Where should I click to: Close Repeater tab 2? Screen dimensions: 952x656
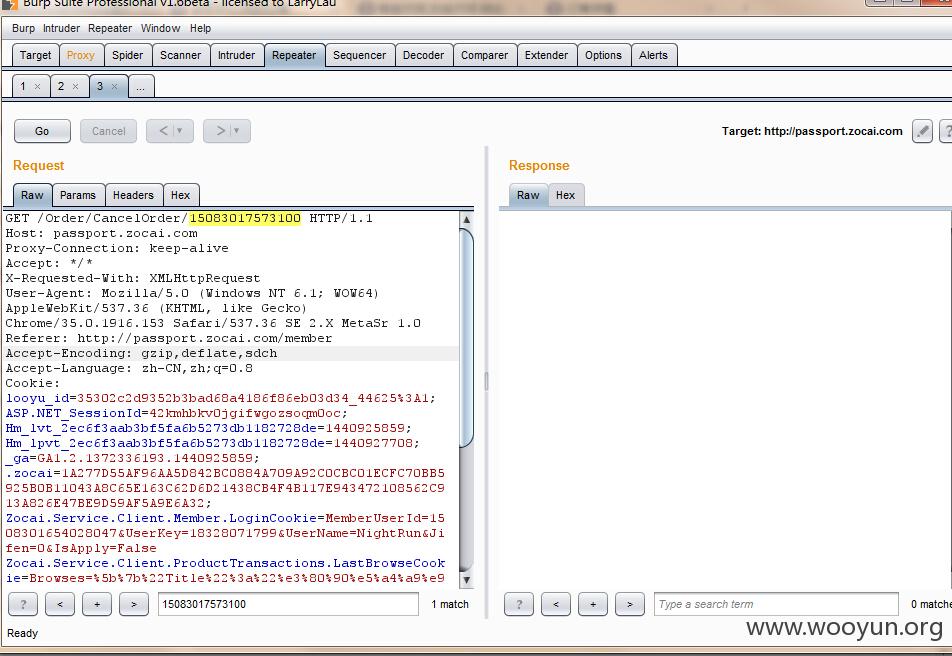(x=75, y=87)
